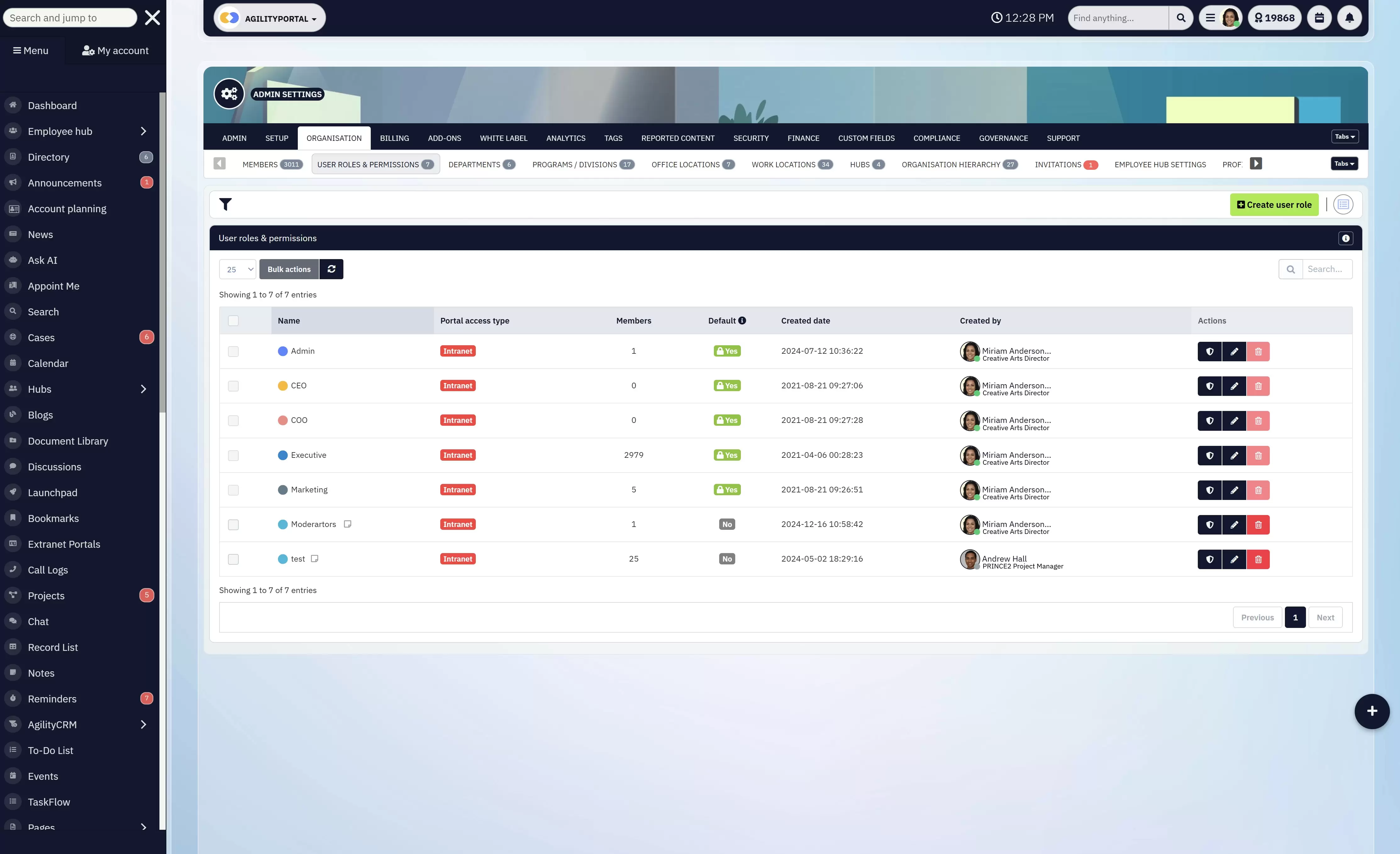The image size is (1400, 854).
Task: Check the Moderartors row checkbox
Action: tap(233, 525)
